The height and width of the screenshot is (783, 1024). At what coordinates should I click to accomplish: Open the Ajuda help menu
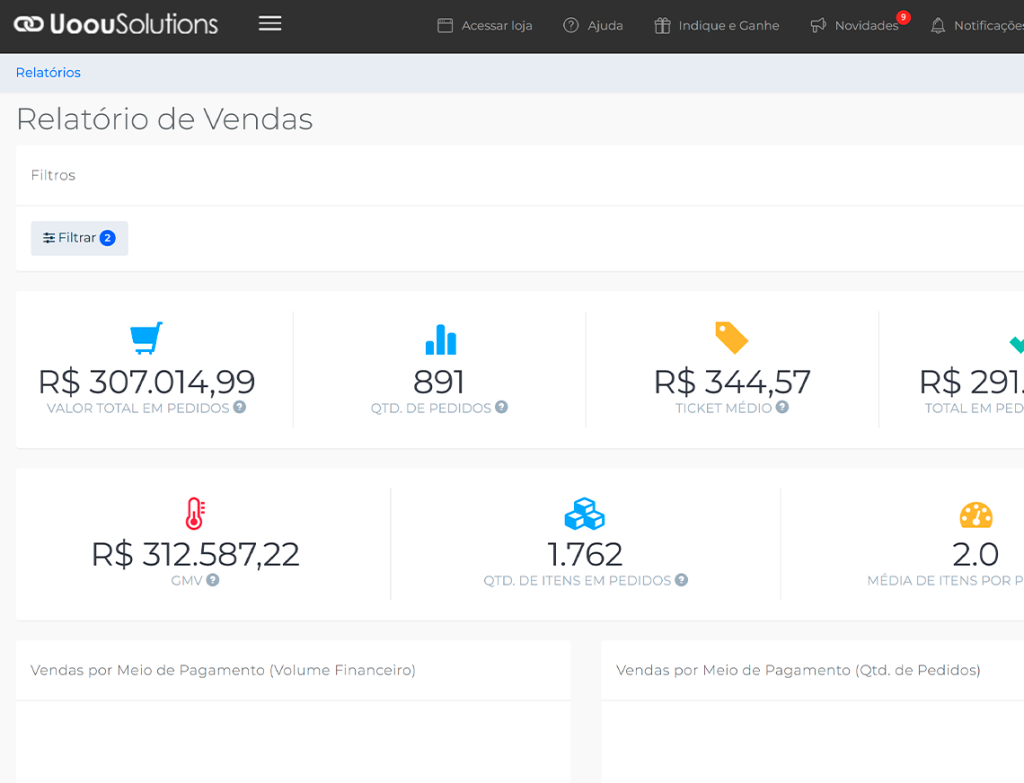(x=593, y=25)
